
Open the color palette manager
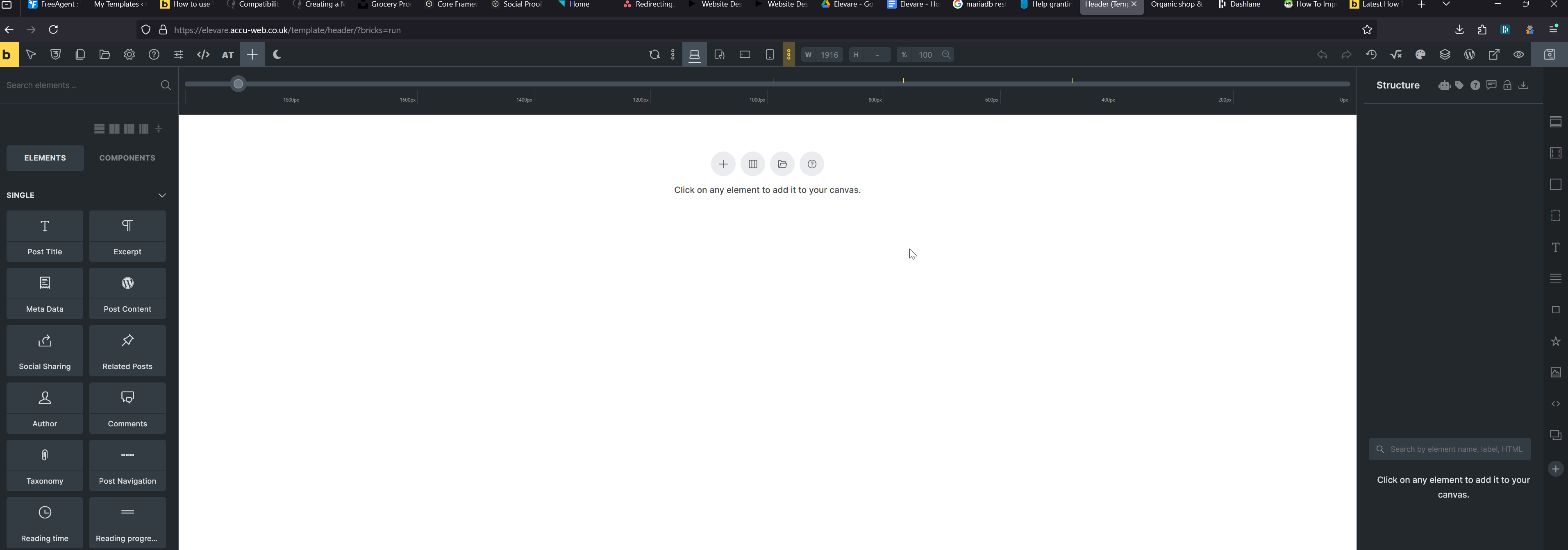[1421, 55]
